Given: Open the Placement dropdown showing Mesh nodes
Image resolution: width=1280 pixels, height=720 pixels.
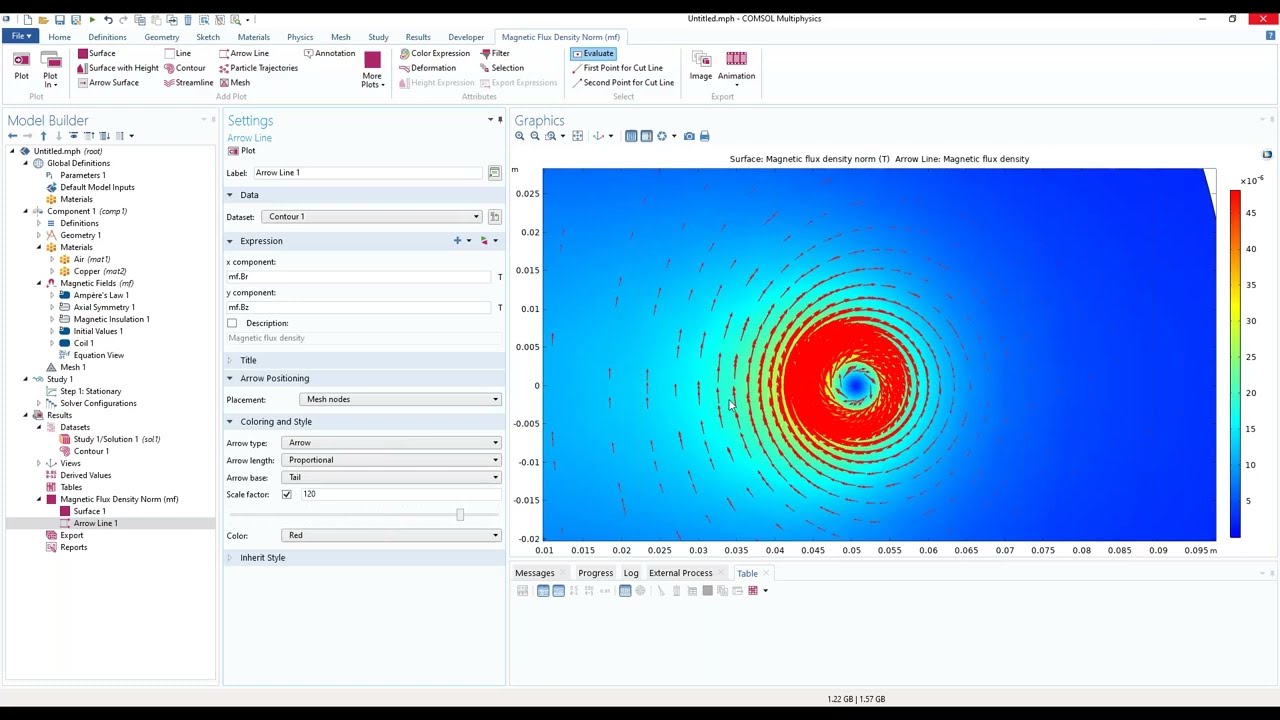Looking at the screenshot, I should [401, 399].
